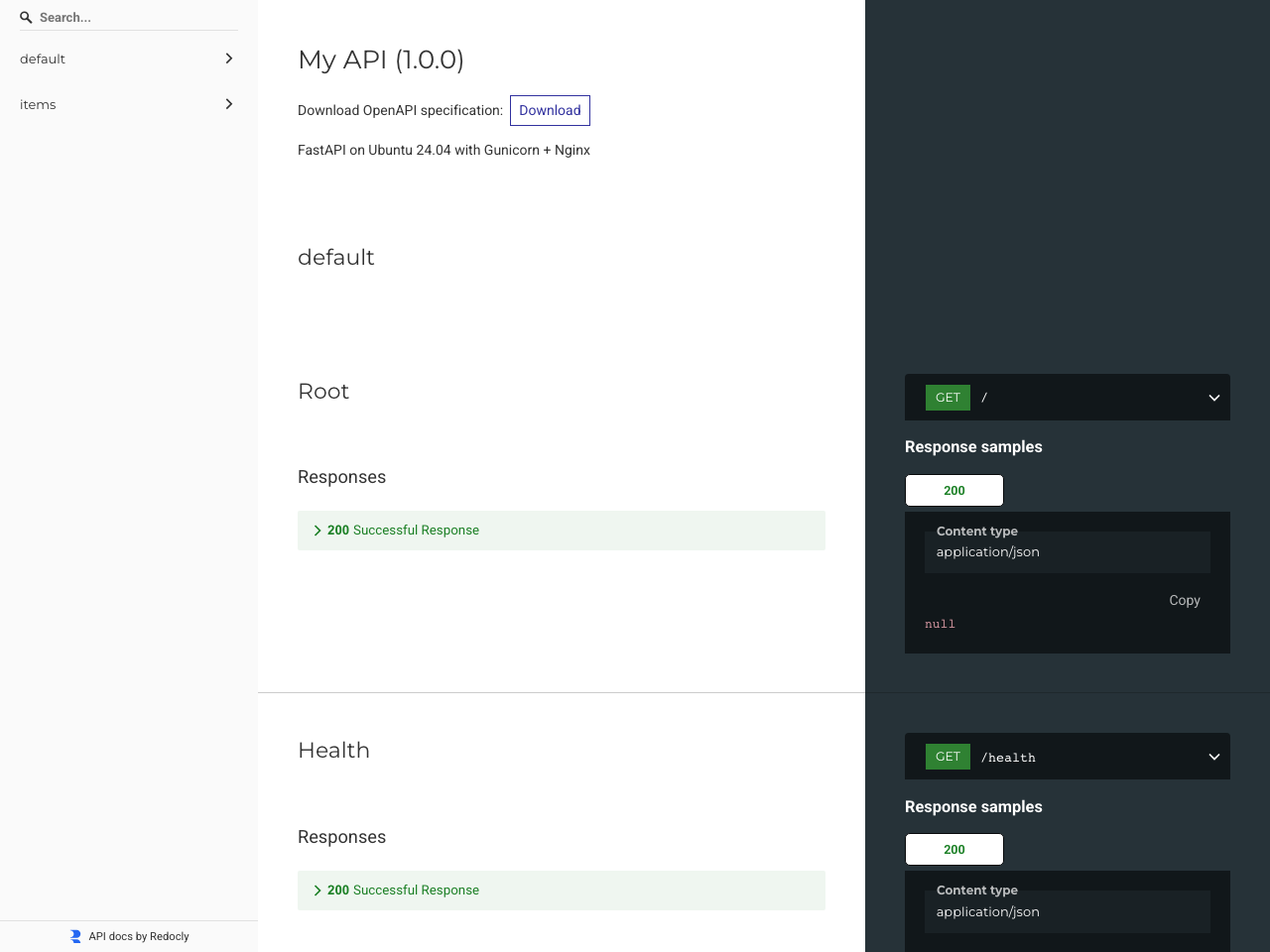Click the Health operation heading

click(x=334, y=751)
